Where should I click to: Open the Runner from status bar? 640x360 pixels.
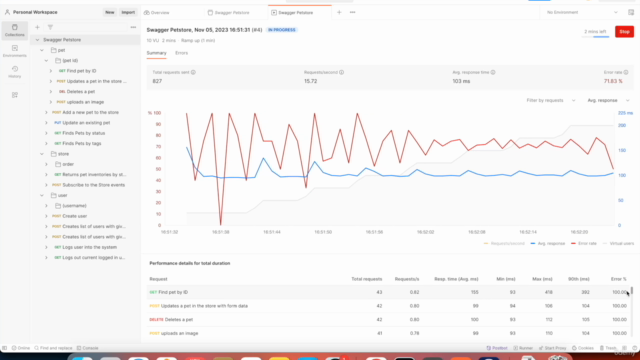click(523, 348)
